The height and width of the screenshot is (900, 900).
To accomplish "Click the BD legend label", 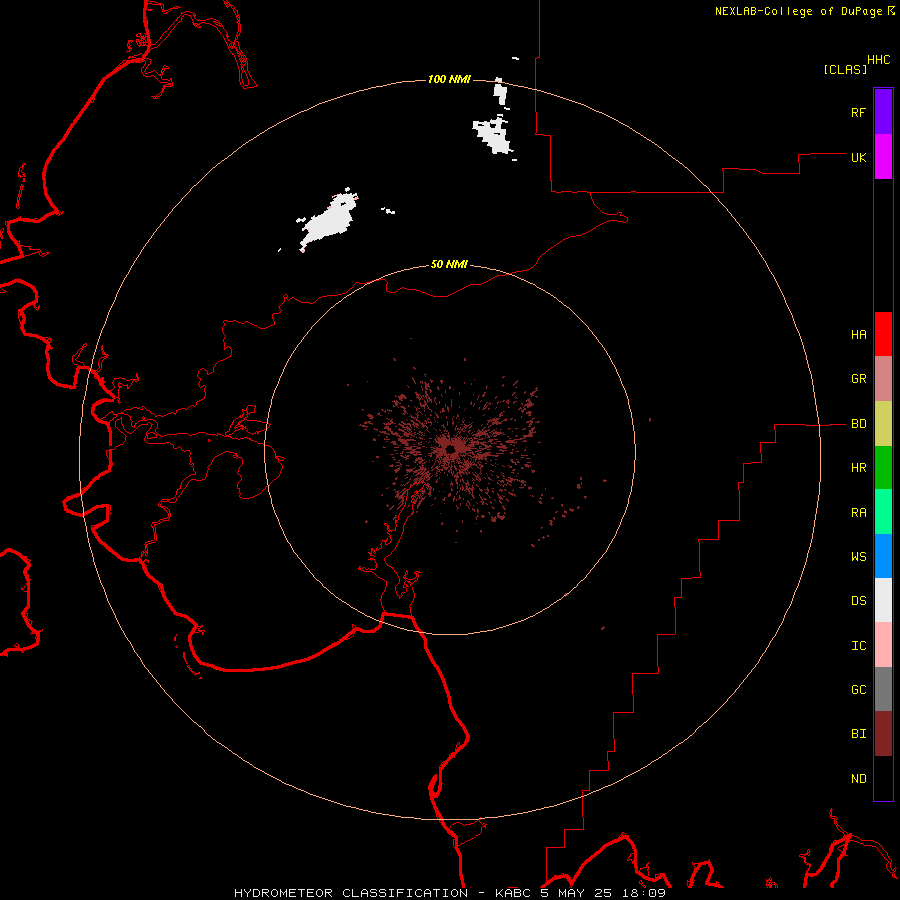I will point(859,424).
